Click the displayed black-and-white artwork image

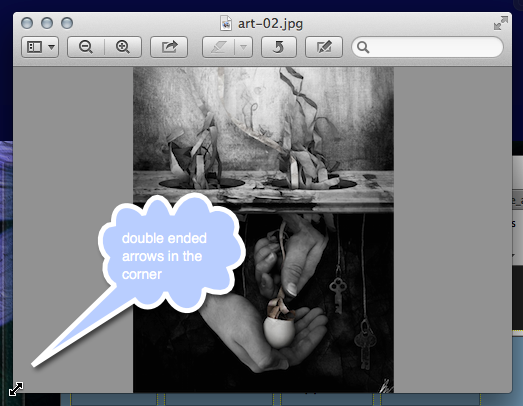point(264,230)
